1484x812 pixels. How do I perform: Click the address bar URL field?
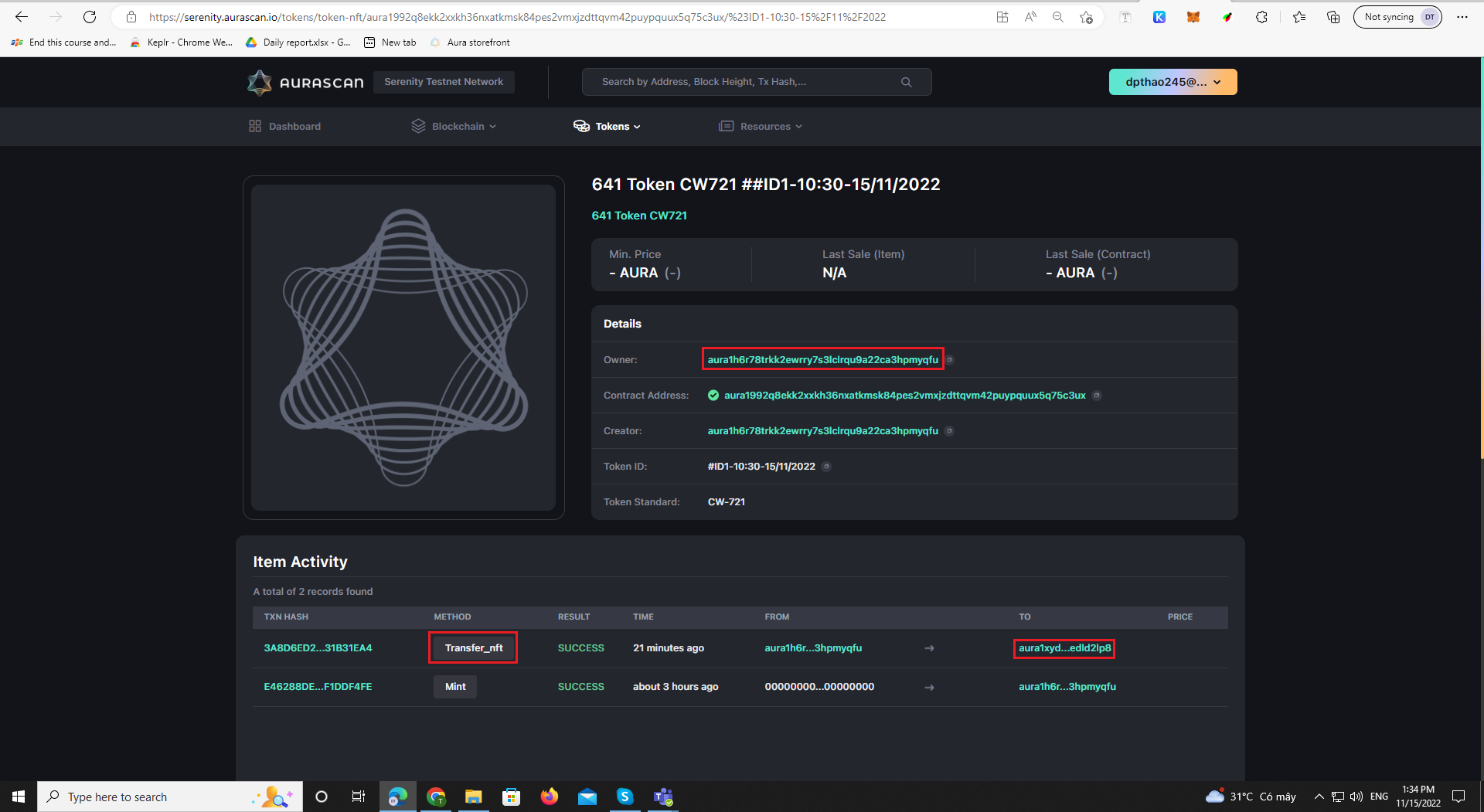(510, 16)
